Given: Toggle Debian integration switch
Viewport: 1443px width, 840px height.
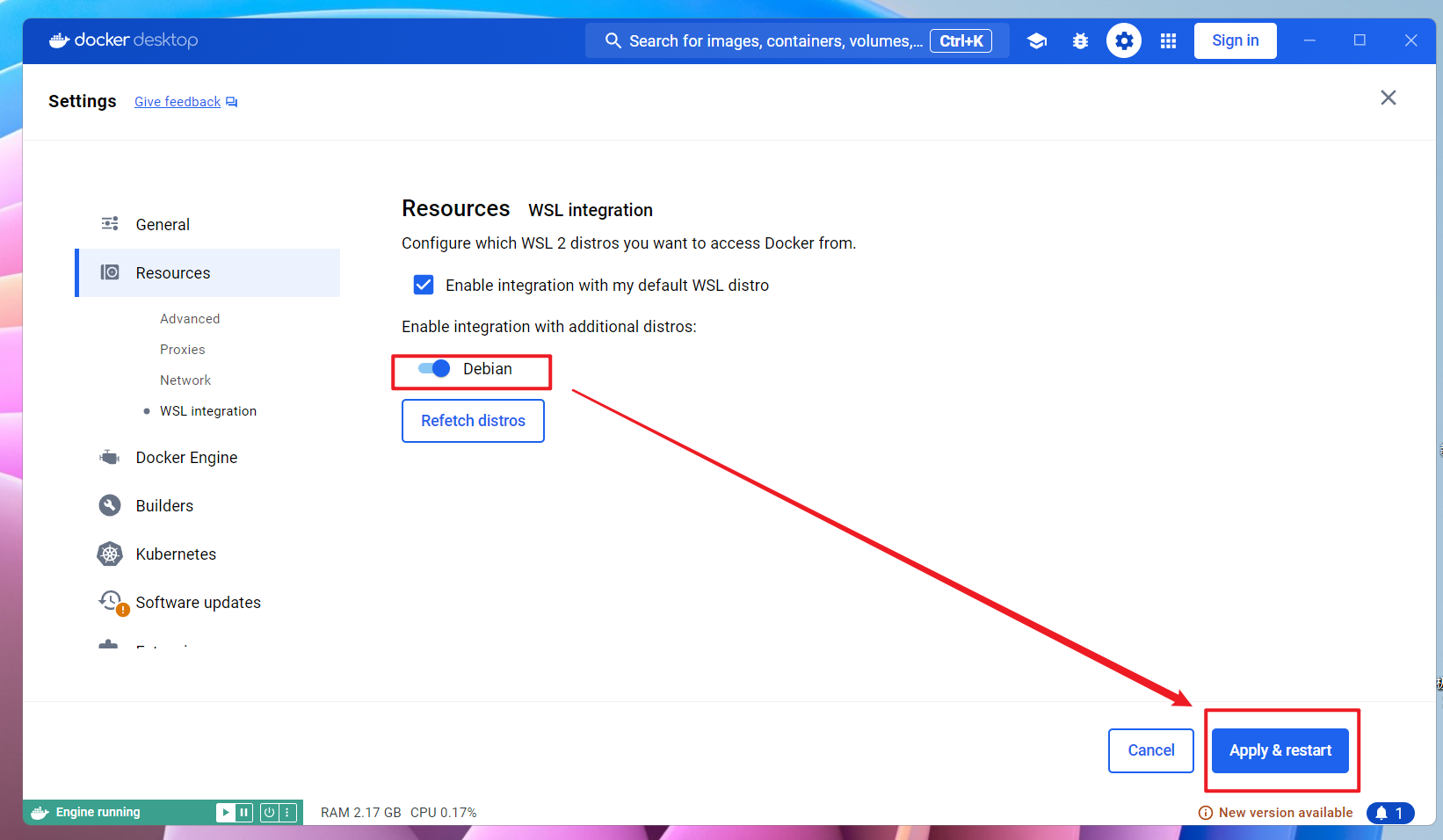Looking at the screenshot, I should coord(434,368).
